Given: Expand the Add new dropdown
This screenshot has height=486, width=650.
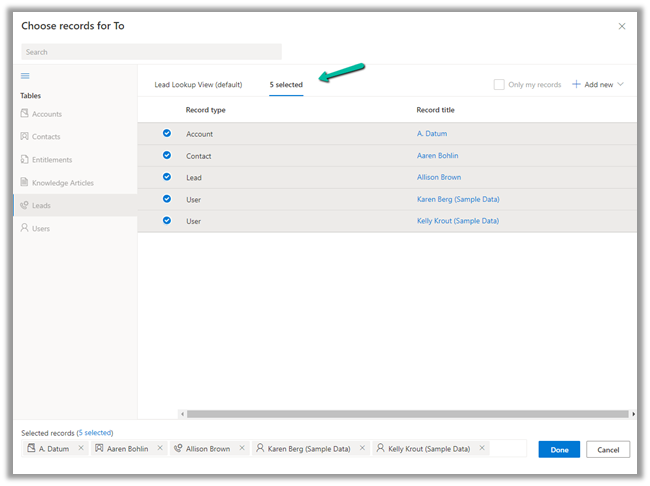Looking at the screenshot, I should point(620,85).
